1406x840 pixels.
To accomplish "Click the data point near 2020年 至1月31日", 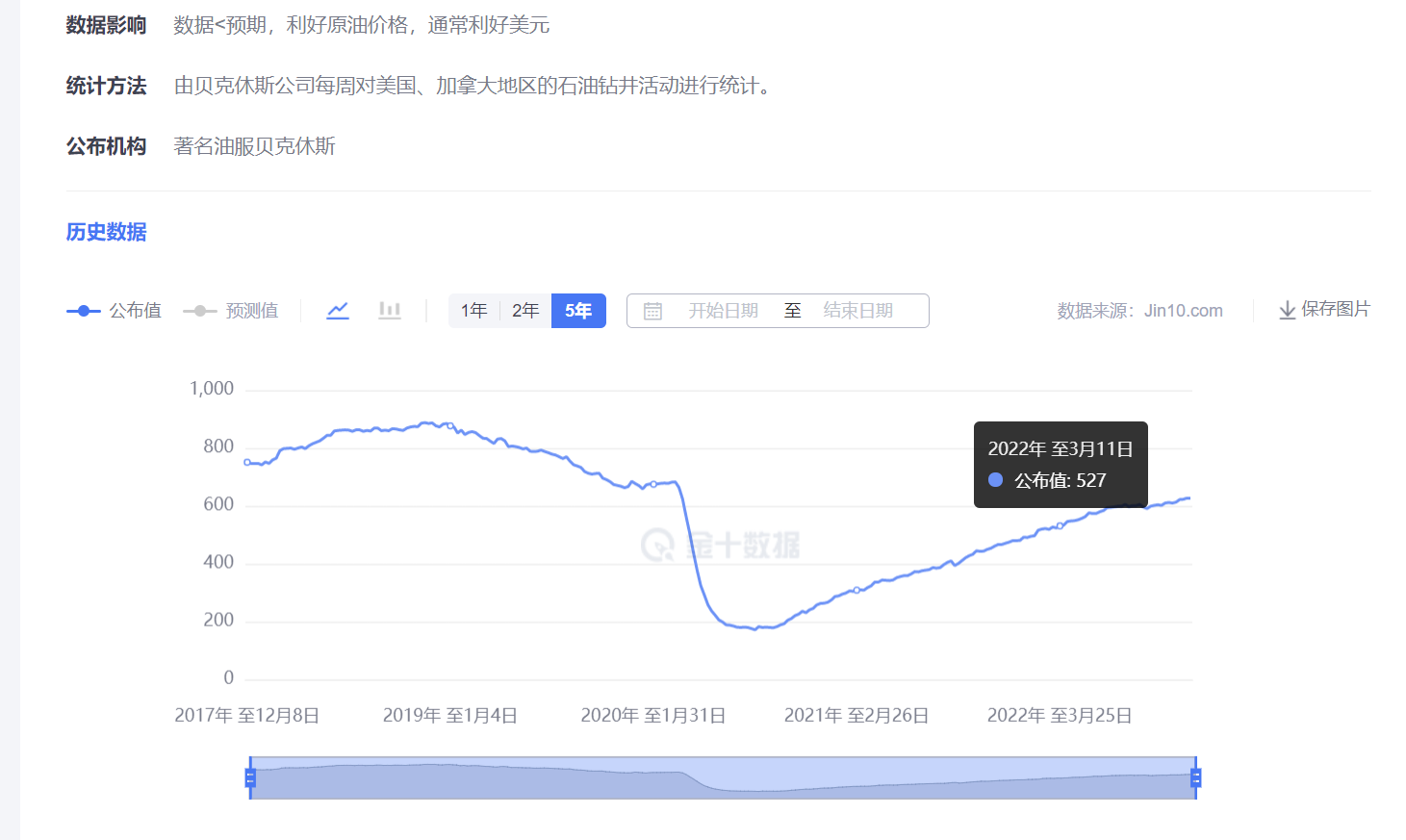I will click(653, 484).
